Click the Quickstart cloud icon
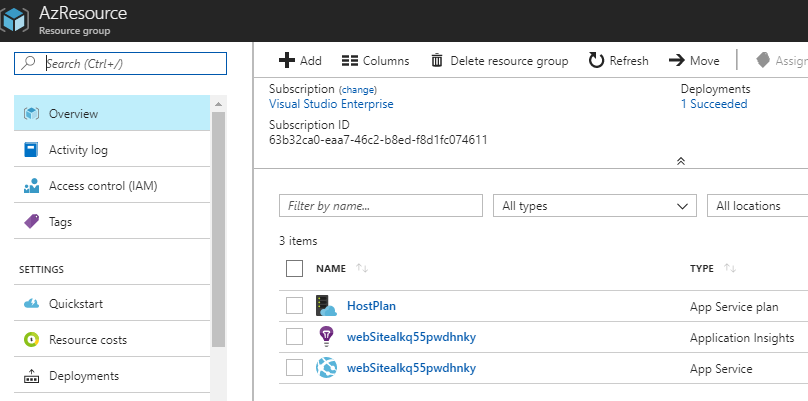The image size is (808, 401). pos(31,304)
